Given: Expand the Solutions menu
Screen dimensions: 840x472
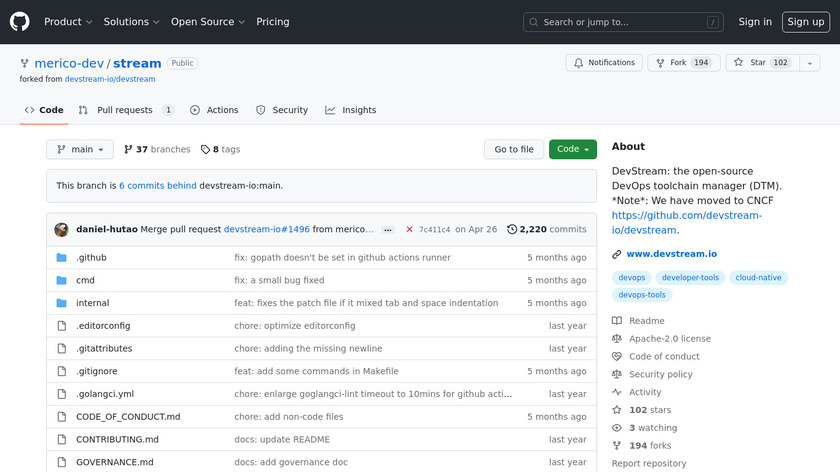Looking at the screenshot, I should click(x=131, y=22).
